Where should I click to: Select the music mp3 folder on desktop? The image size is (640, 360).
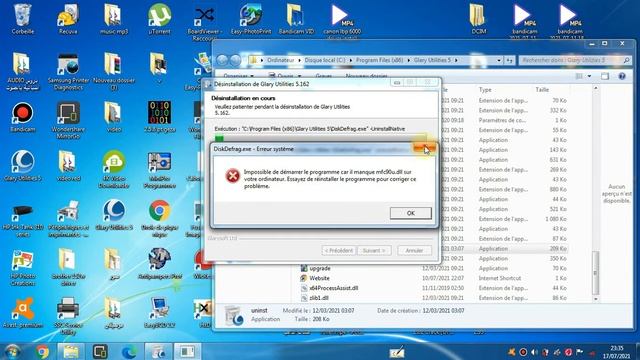point(113,19)
